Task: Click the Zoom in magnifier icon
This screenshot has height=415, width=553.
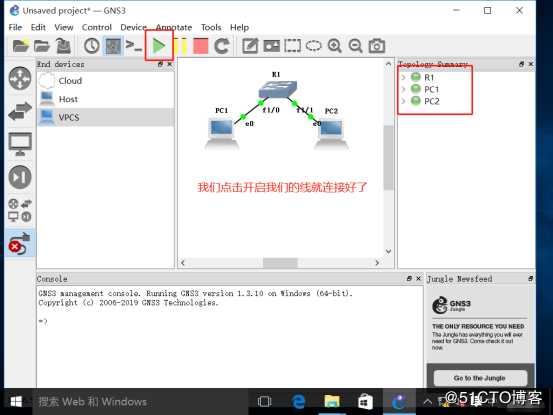Action: [x=335, y=46]
